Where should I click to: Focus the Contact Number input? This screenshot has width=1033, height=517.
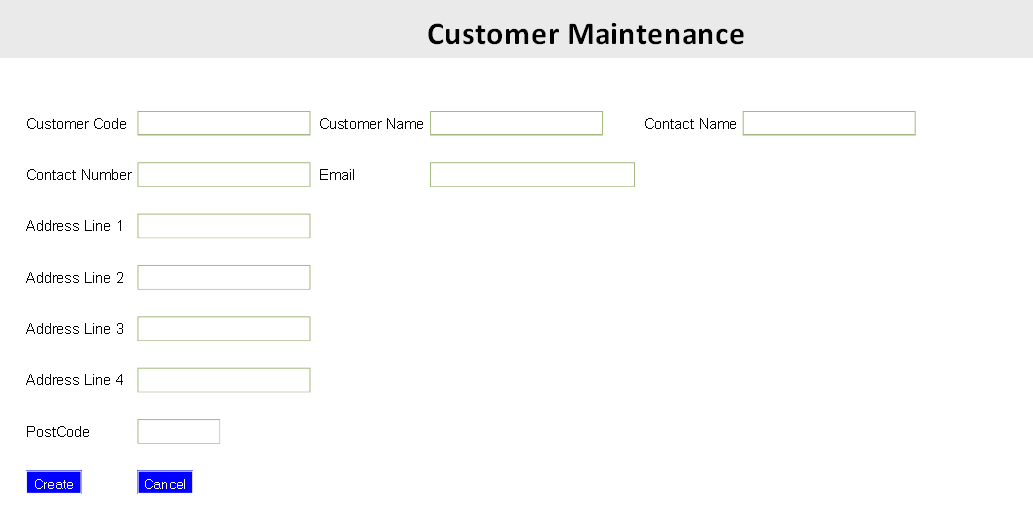point(224,175)
